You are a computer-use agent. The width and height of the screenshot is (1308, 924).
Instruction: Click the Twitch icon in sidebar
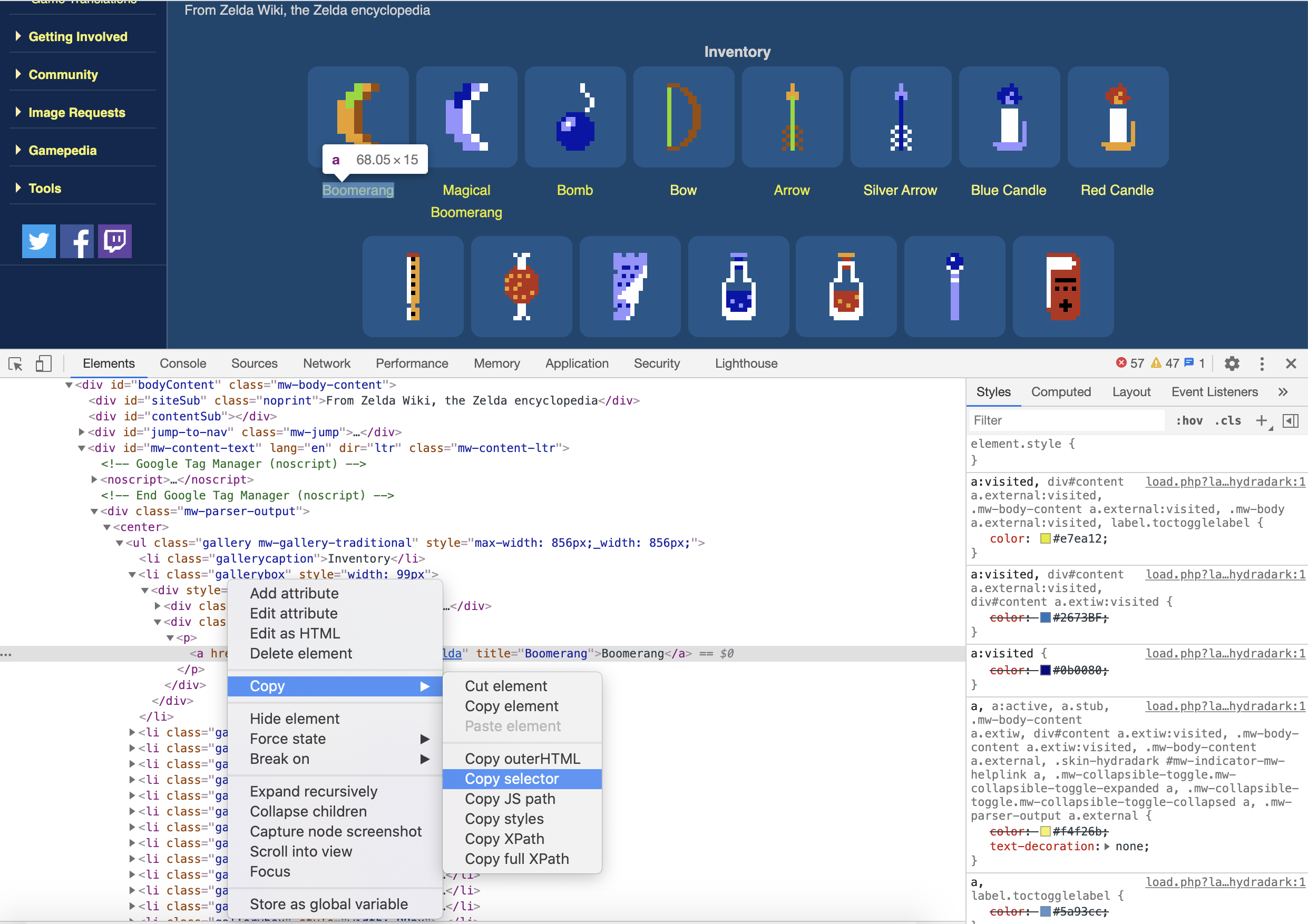(114, 241)
